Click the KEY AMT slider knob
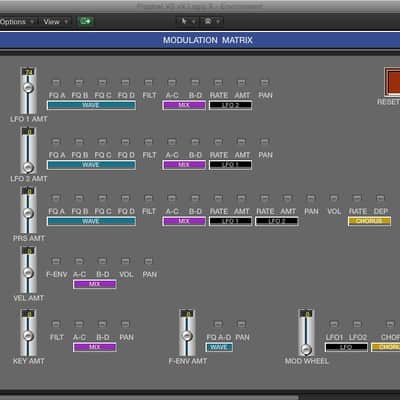This screenshot has height=400, width=400. (x=28, y=336)
